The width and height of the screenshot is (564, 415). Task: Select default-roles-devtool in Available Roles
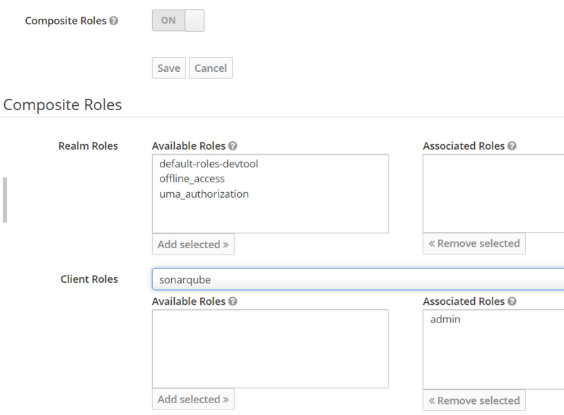tap(209, 164)
